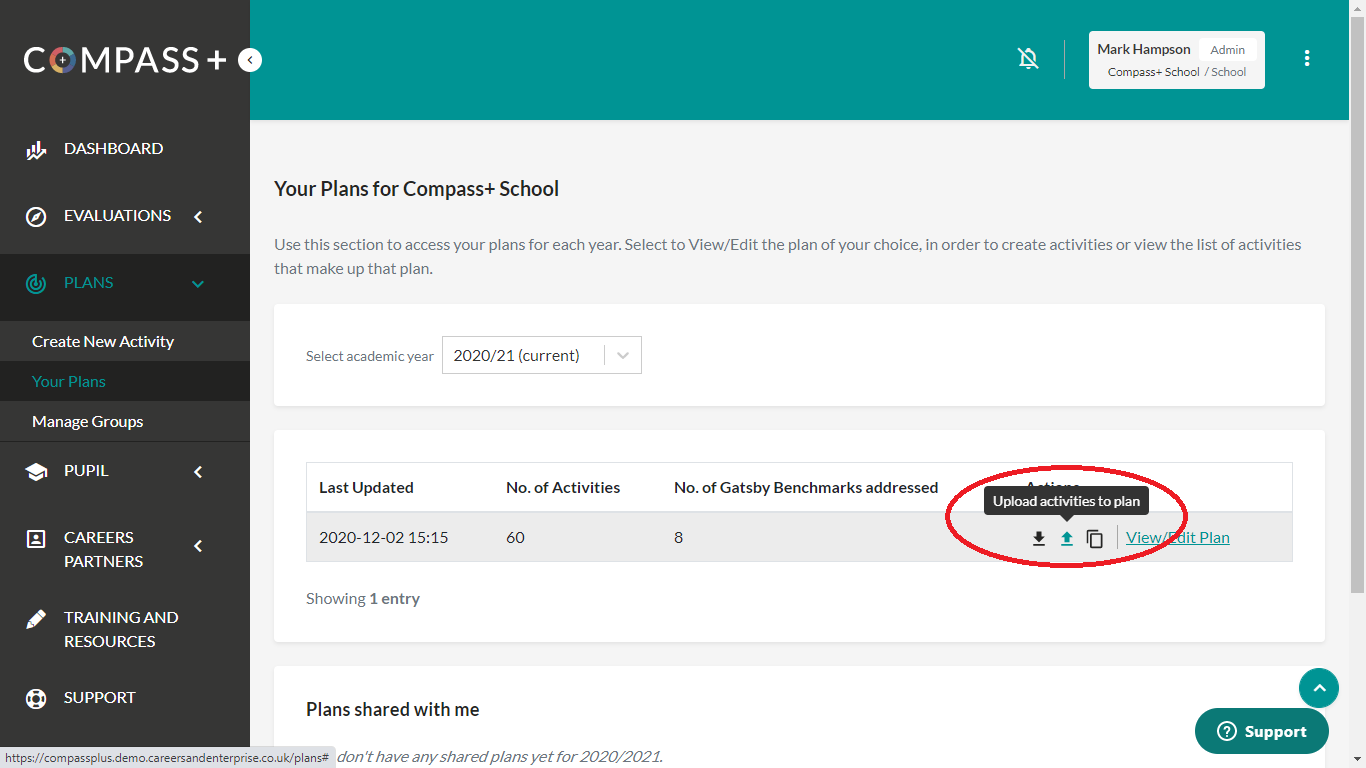
Task: Select the Training and Resources pencil icon
Action: point(36,618)
